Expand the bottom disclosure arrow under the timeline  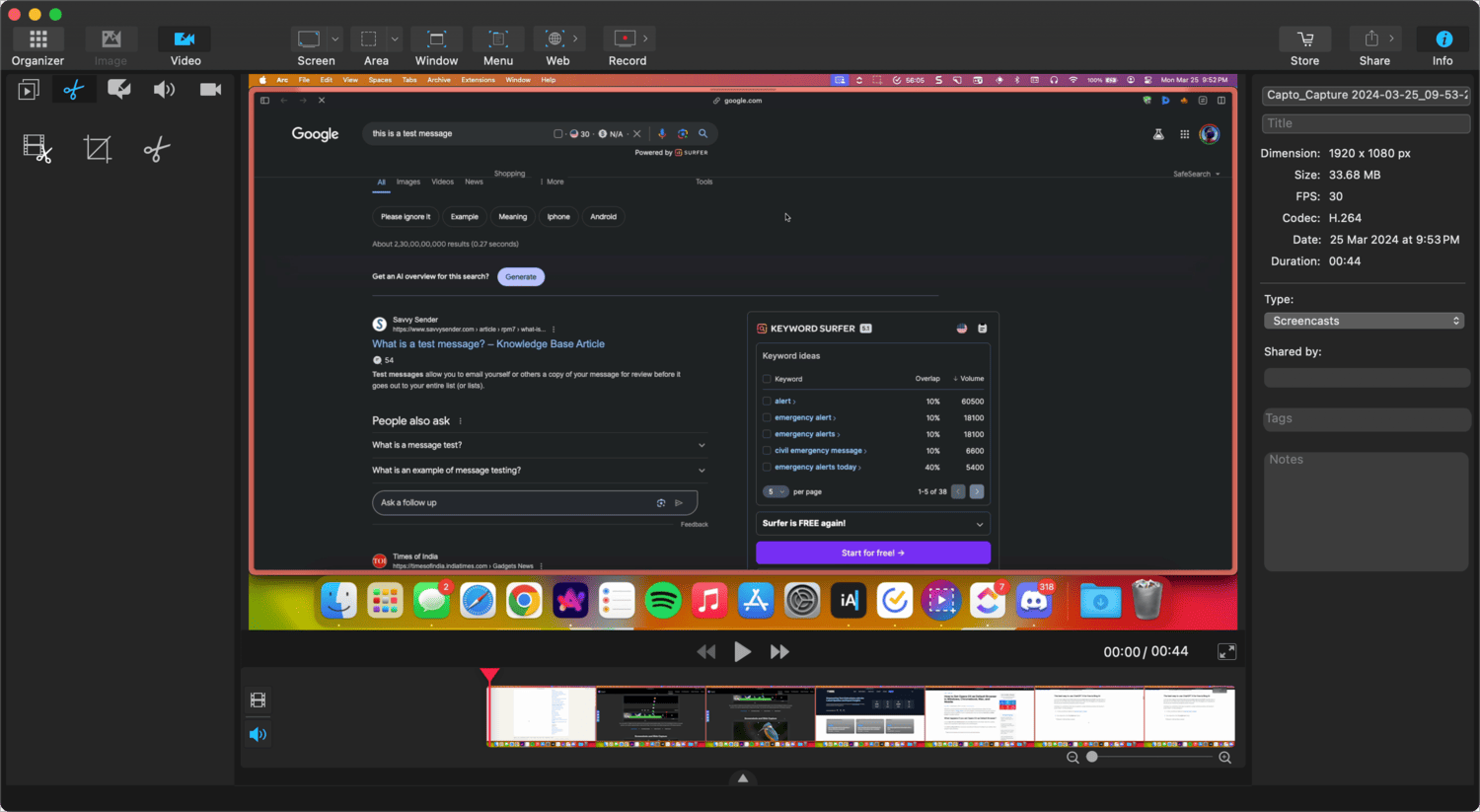(x=742, y=776)
